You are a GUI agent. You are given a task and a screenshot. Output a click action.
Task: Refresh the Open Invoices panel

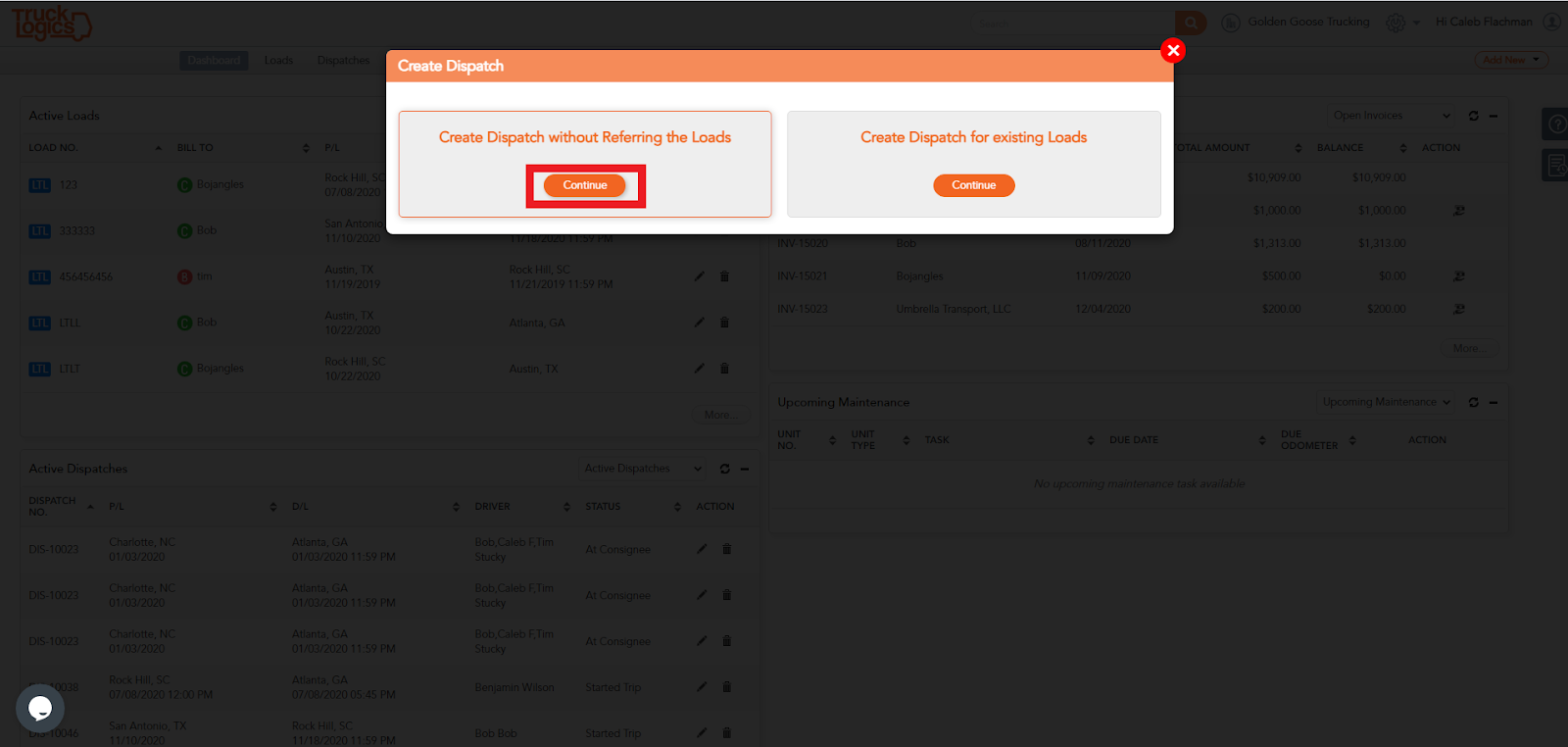1473,116
